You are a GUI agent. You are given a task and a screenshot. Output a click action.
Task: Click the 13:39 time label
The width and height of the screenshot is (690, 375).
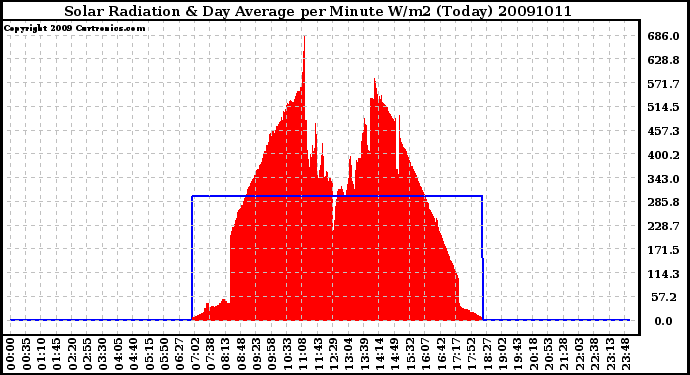tap(364, 354)
